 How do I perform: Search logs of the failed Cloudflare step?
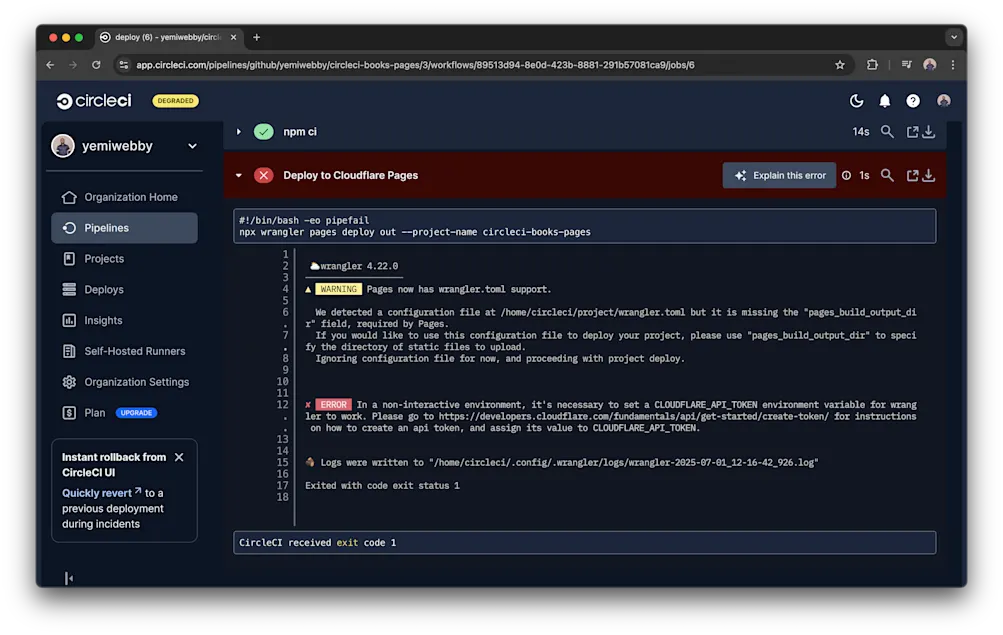pos(885,175)
